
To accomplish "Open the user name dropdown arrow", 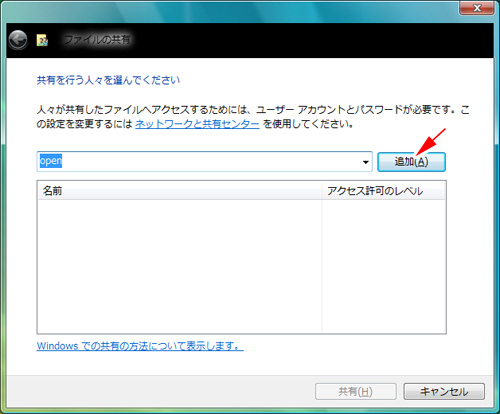I will click(366, 162).
